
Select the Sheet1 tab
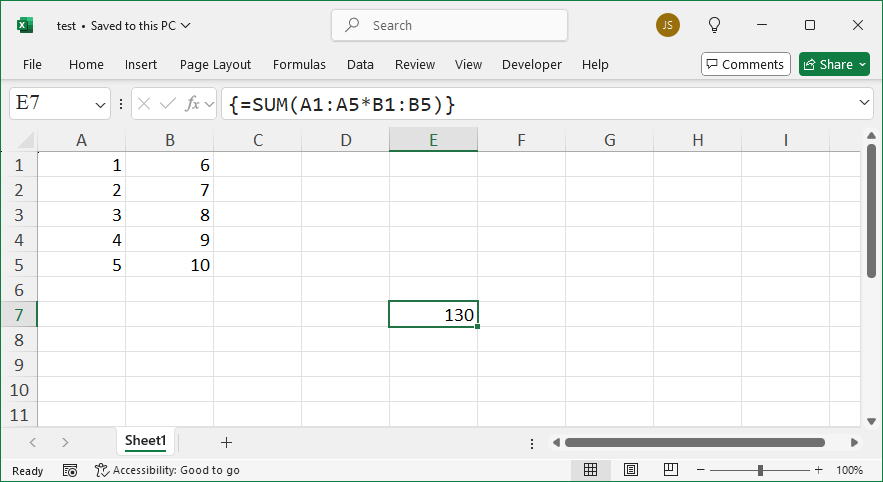(145, 441)
